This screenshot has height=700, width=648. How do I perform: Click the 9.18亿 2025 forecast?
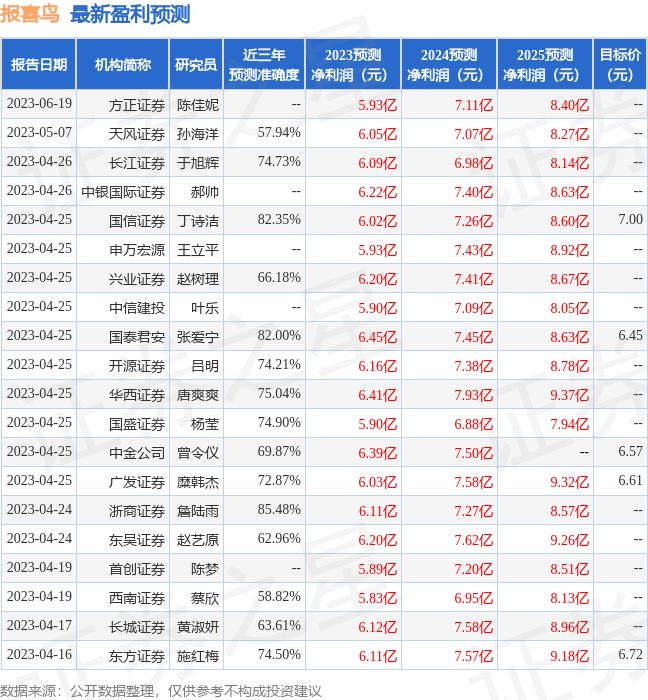pos(569,656)
